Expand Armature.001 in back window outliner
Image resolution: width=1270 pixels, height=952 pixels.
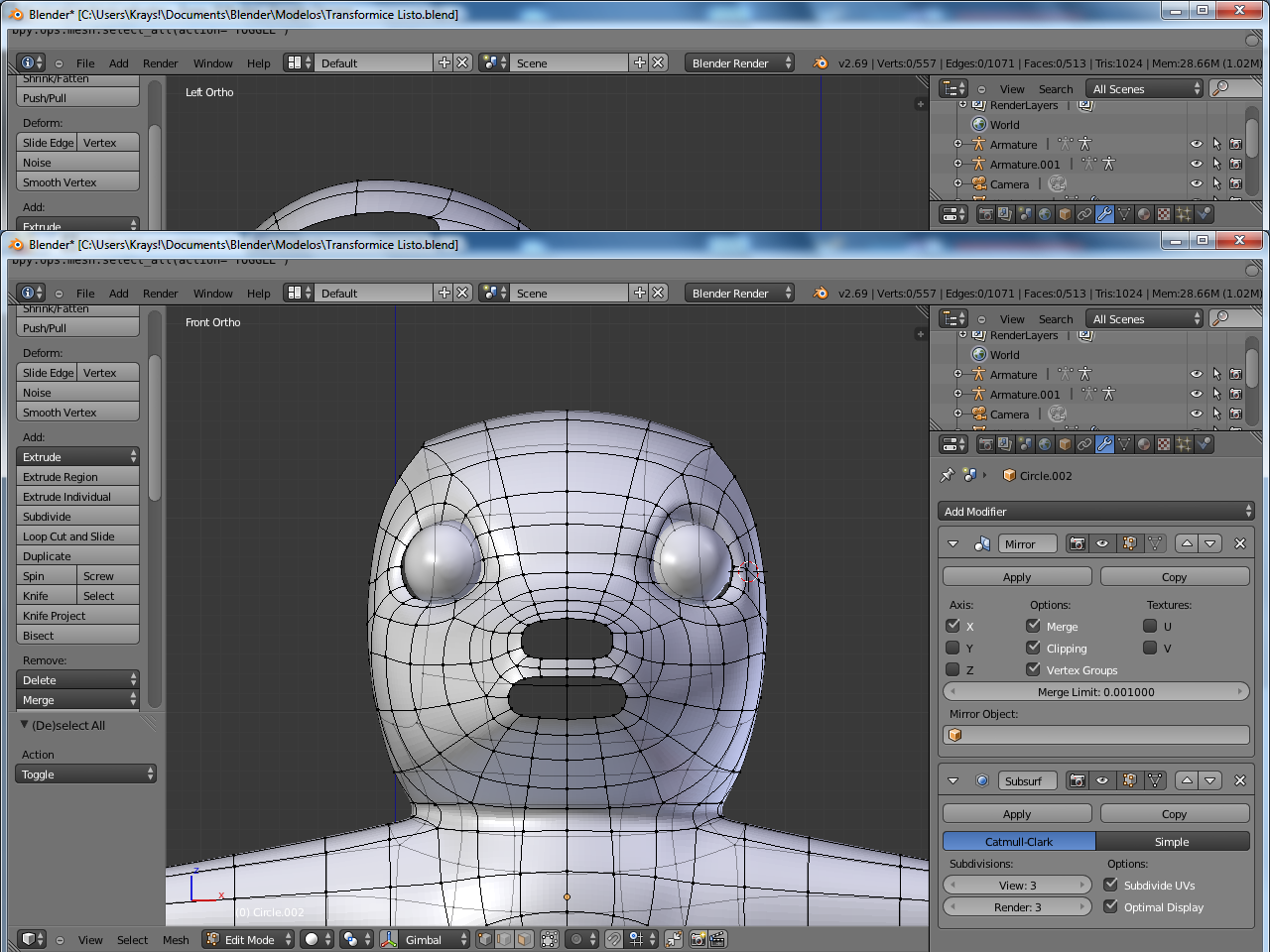[958, 164]
